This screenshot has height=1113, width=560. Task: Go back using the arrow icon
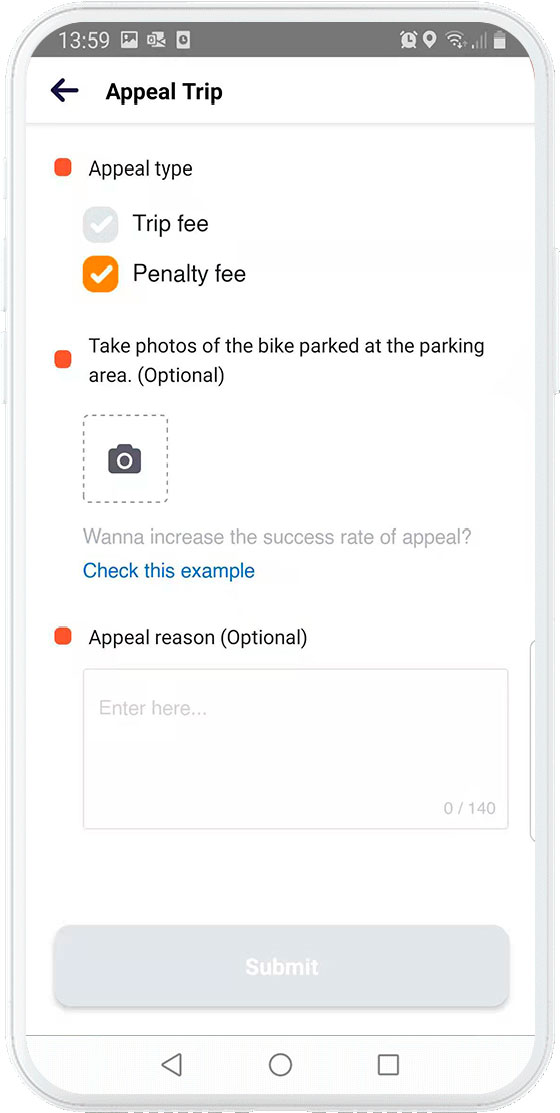click(65, 91)
